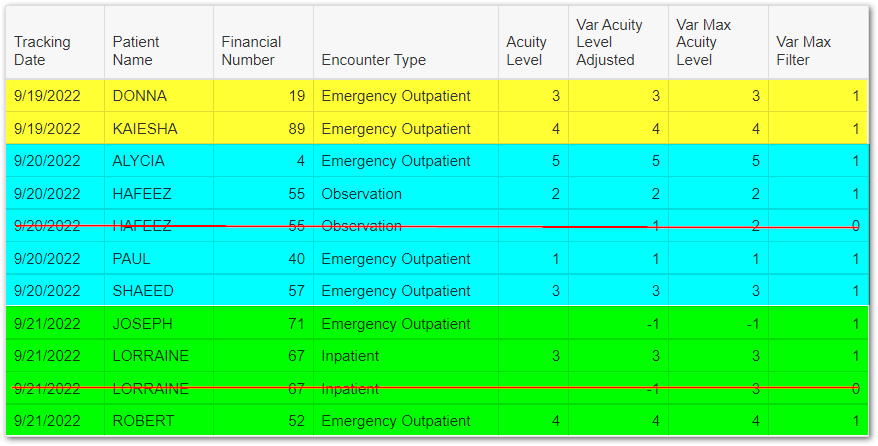Select ROBERT patient name cell
This screenshot has height=446, width=878.
[x=158, y=420]
